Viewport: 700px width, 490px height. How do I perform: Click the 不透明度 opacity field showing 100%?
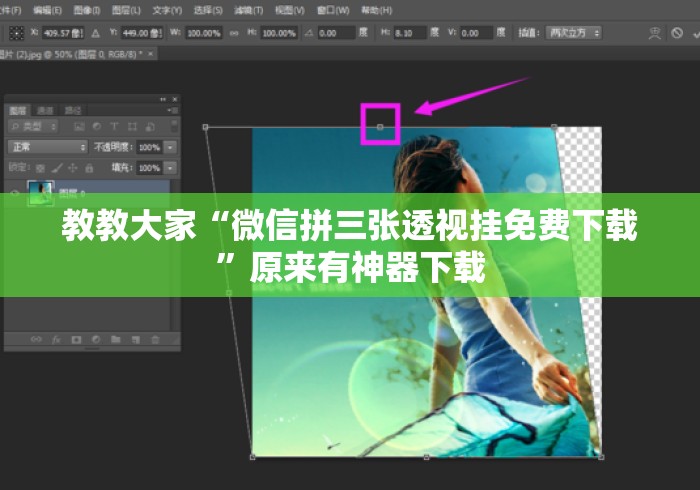pyautogui.click(x=149, y=147)
